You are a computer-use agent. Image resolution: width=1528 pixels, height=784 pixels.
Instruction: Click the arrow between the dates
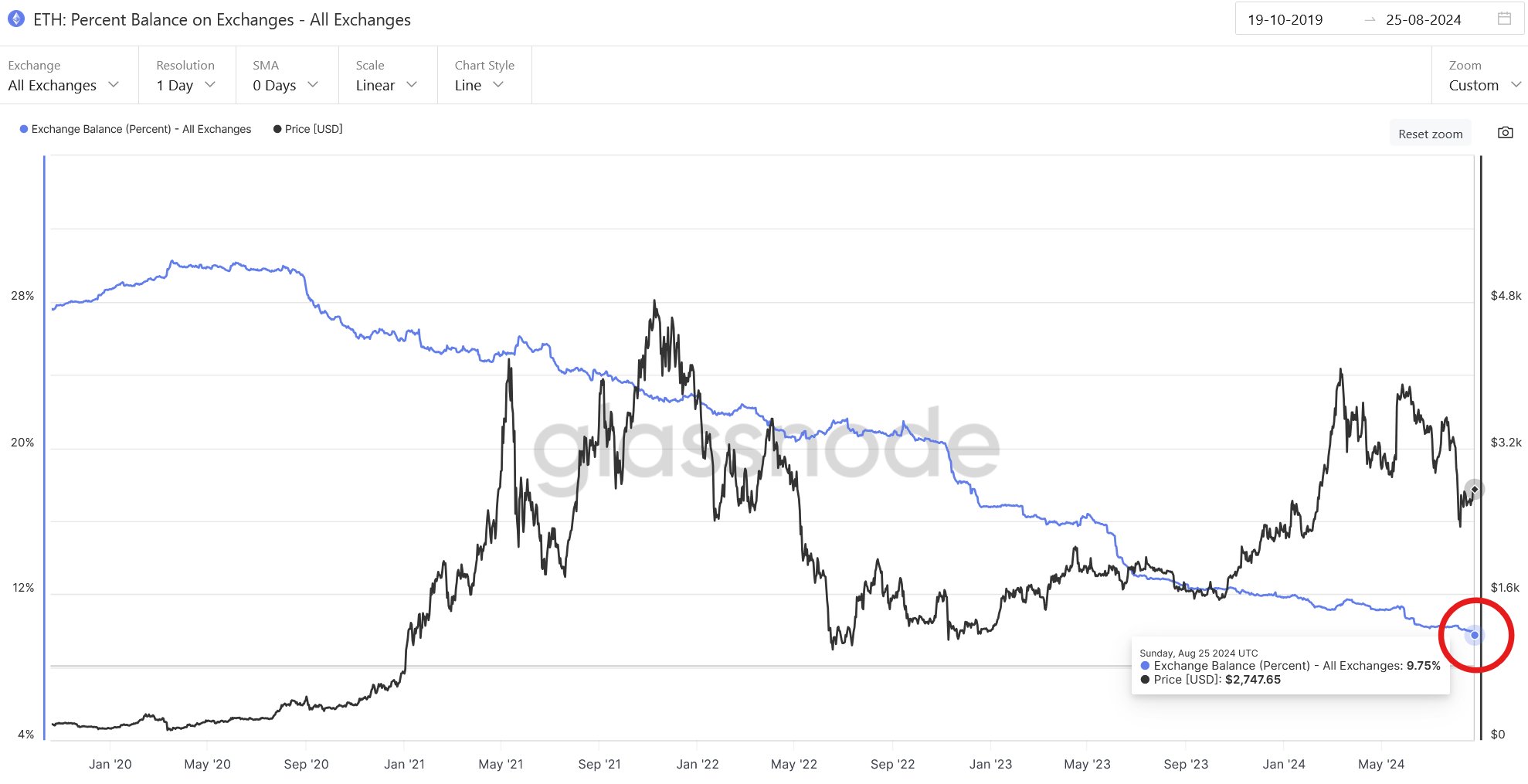click(x=1370, y=20)
